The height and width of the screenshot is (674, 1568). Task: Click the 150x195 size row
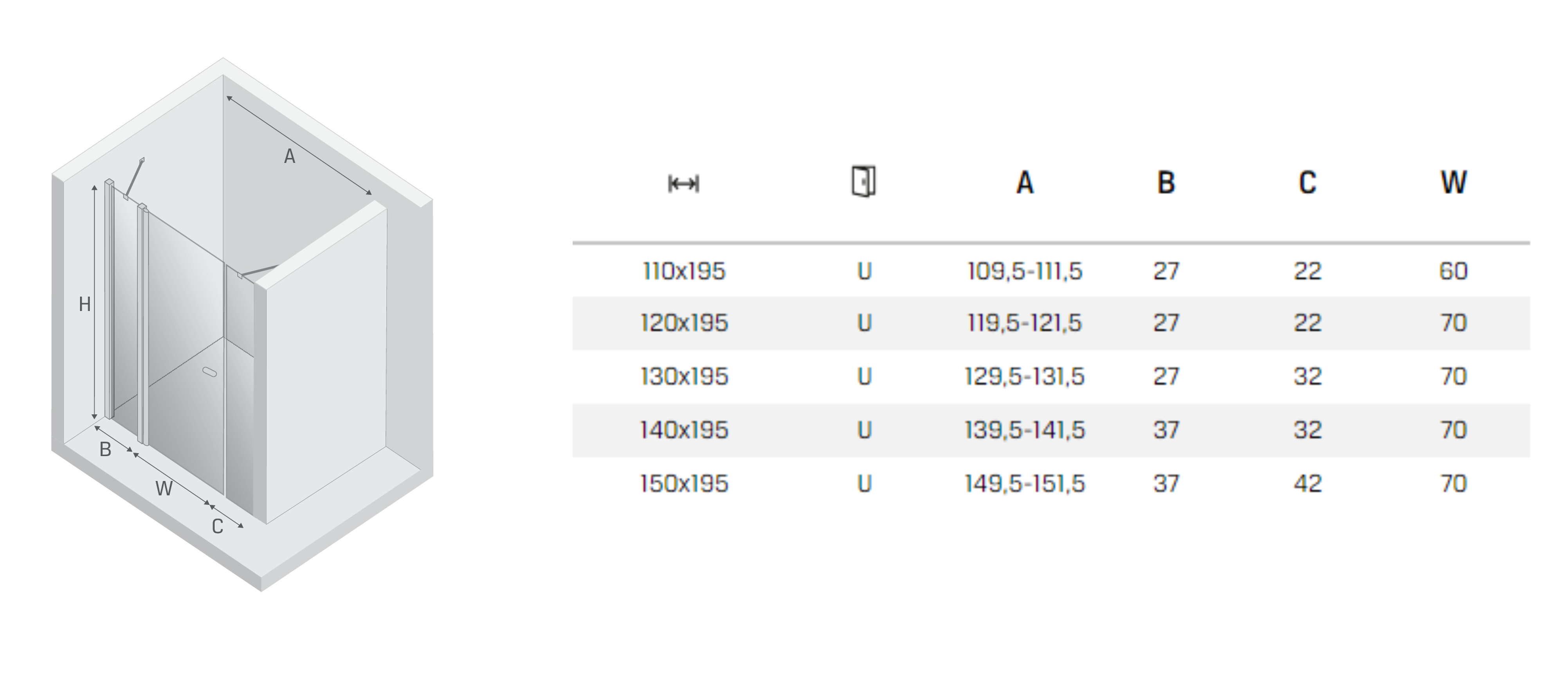point(1051,483)
